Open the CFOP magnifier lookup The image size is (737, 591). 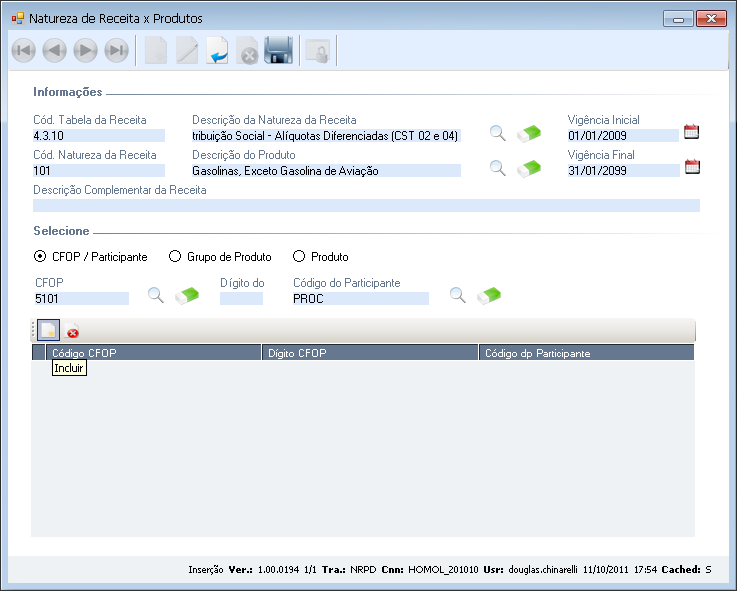point(156,295)
